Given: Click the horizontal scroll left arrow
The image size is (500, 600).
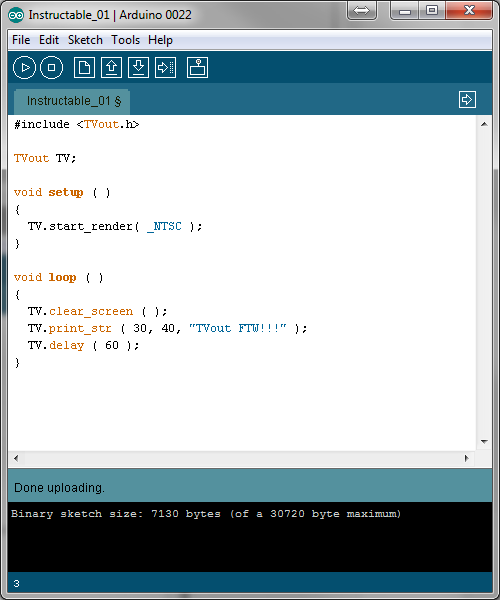Looking at the screenshot, I should coord(16,458).
